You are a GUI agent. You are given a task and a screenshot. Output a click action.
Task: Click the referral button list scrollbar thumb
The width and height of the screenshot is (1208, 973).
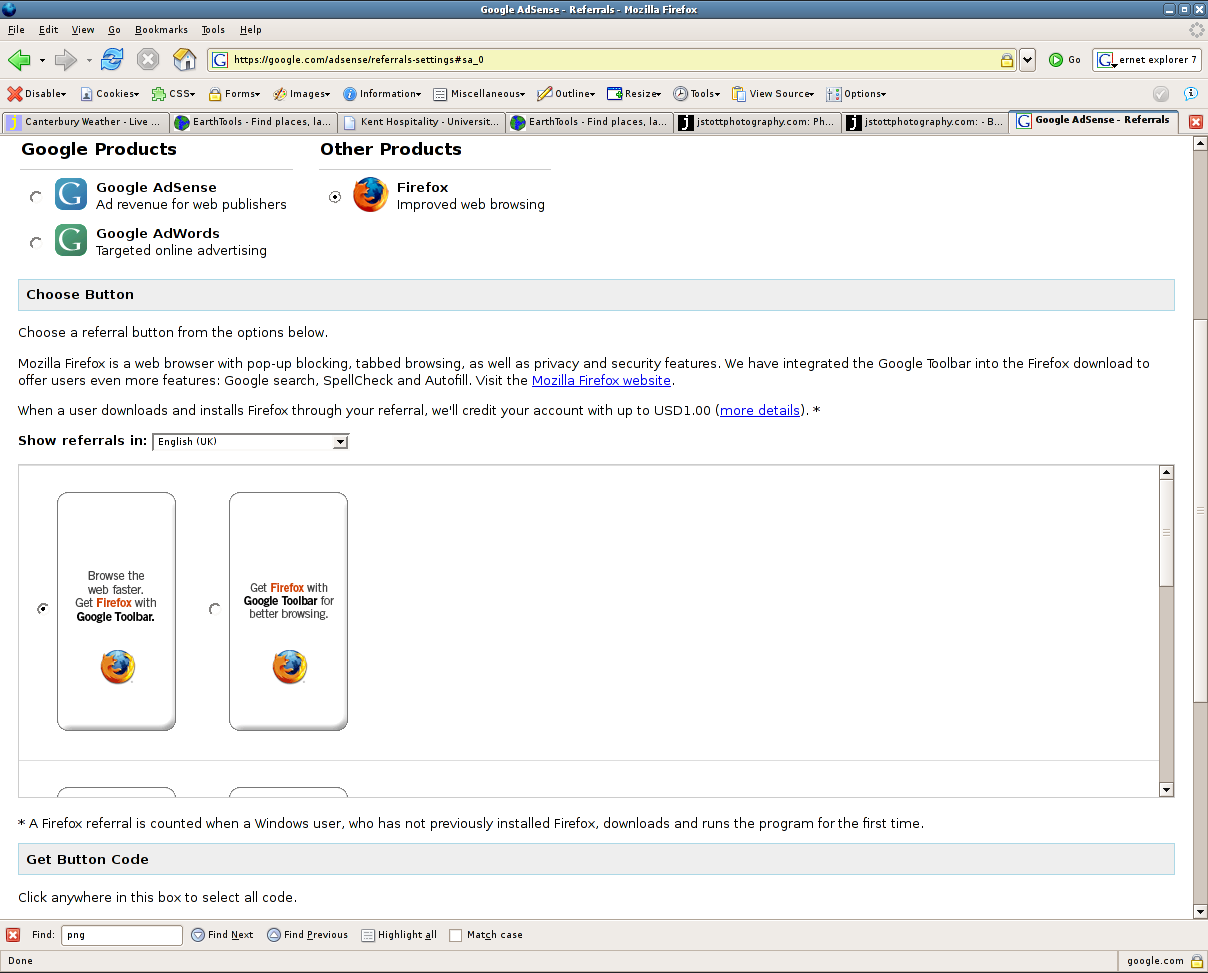pos(1166,535)
